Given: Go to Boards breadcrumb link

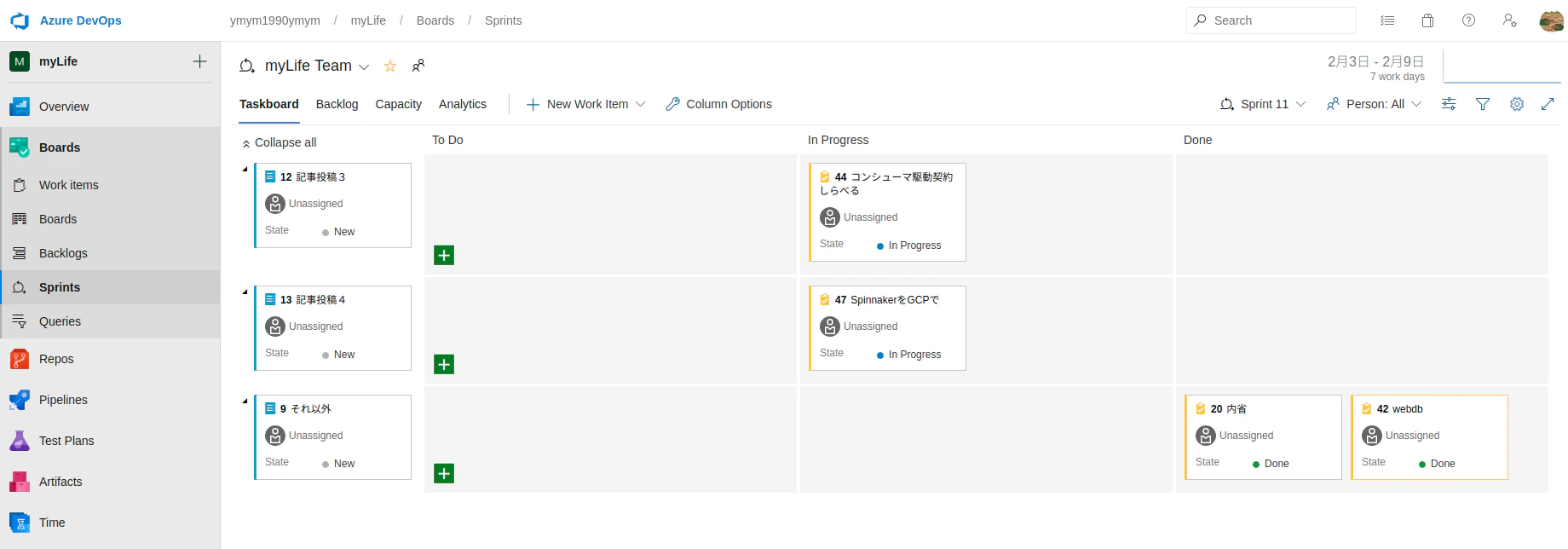Looking at the screenshot, I should [435, 20].
